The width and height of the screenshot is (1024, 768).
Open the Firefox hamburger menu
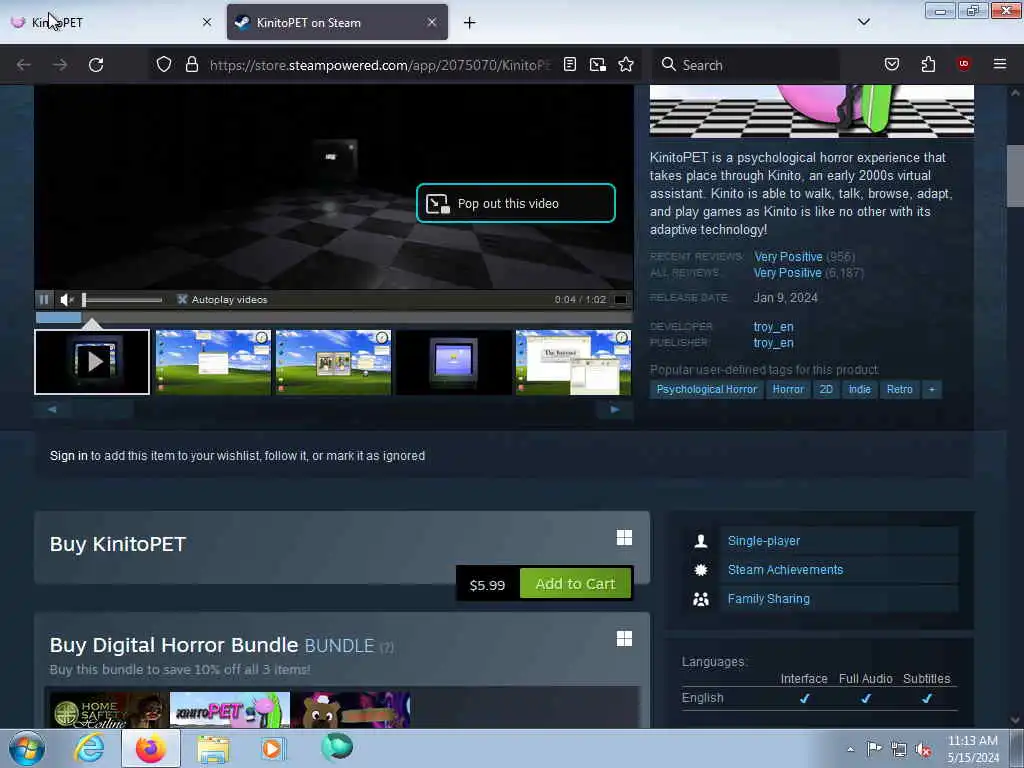tap(999, 64)
